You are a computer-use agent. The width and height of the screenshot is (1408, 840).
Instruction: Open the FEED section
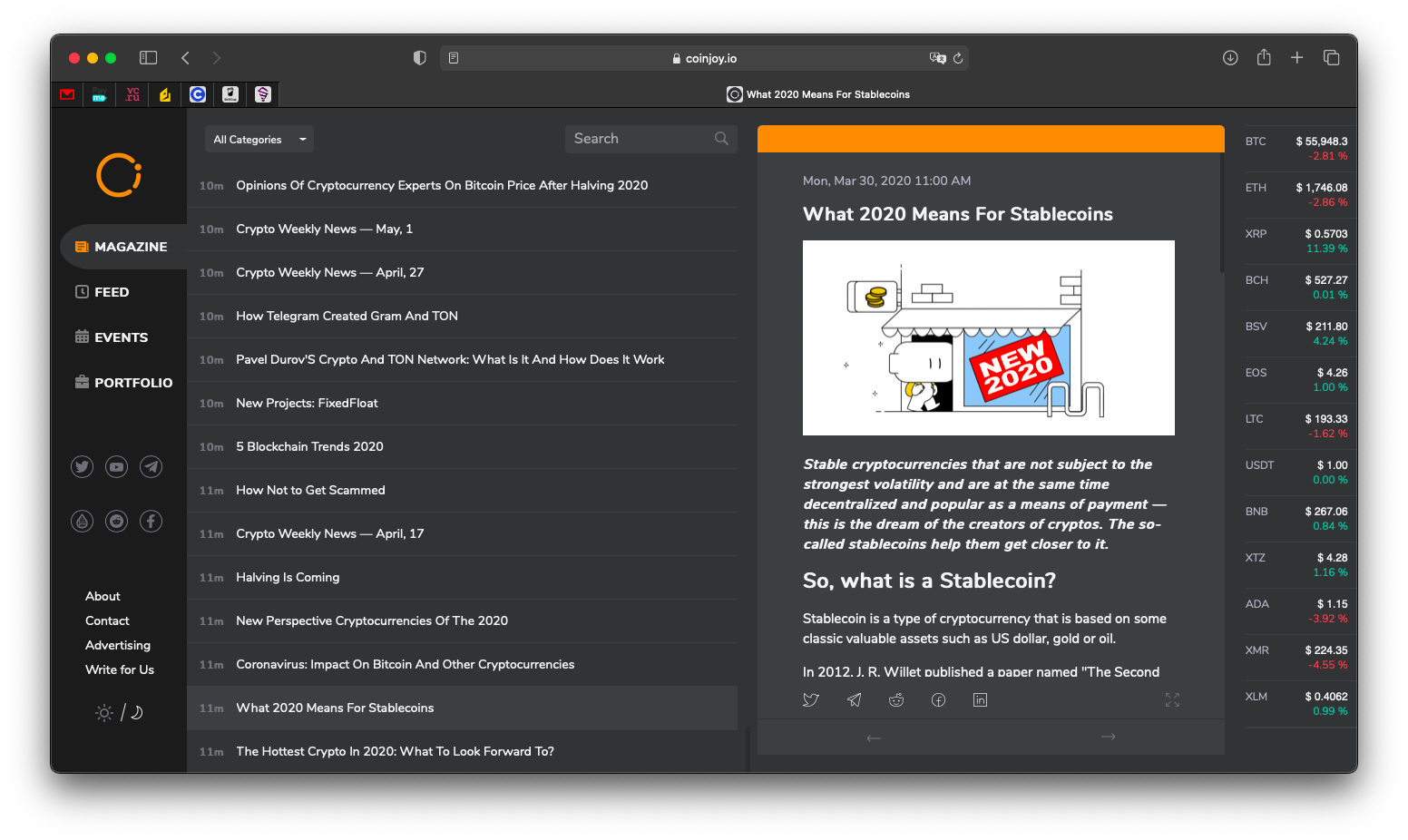tap(112, 292)
